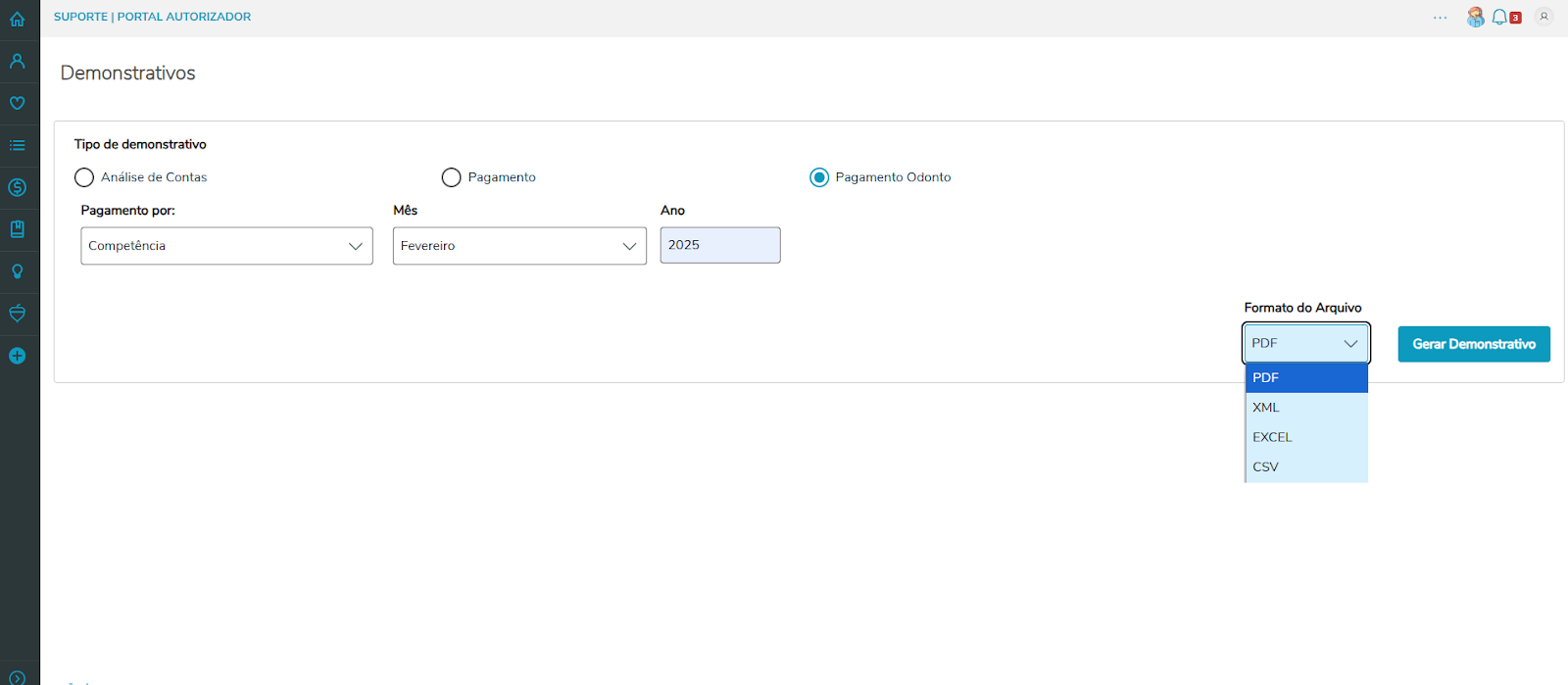The height and width of the screenshot is (685, 1568).
Task: Choose the Pagamento radio button
Action: (451, 177)
